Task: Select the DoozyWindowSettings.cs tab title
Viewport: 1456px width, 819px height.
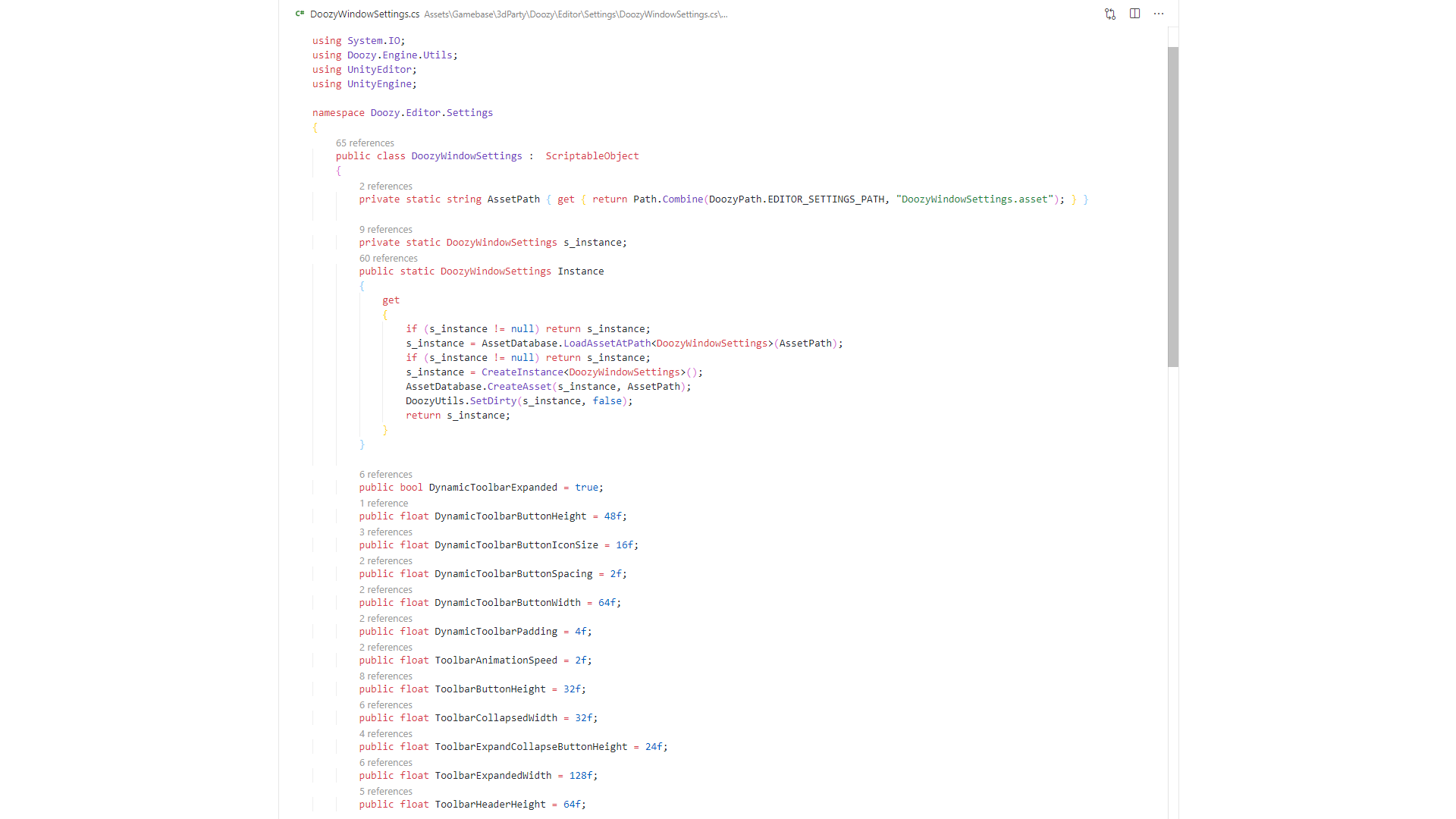Action: (x=365, y=14)
